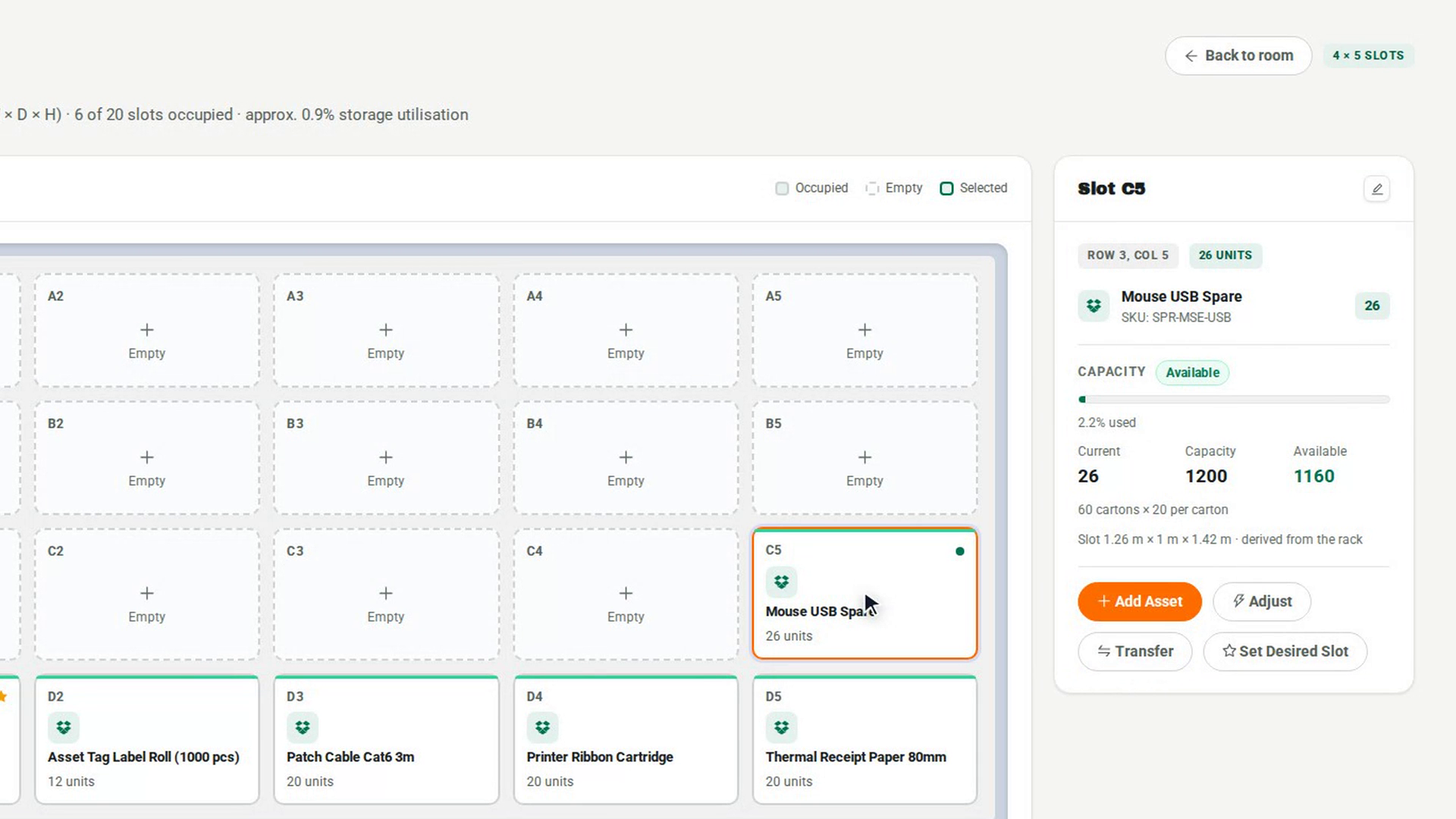
Task: Click the package icon in slot C5 card
Action: coord(781,582)
